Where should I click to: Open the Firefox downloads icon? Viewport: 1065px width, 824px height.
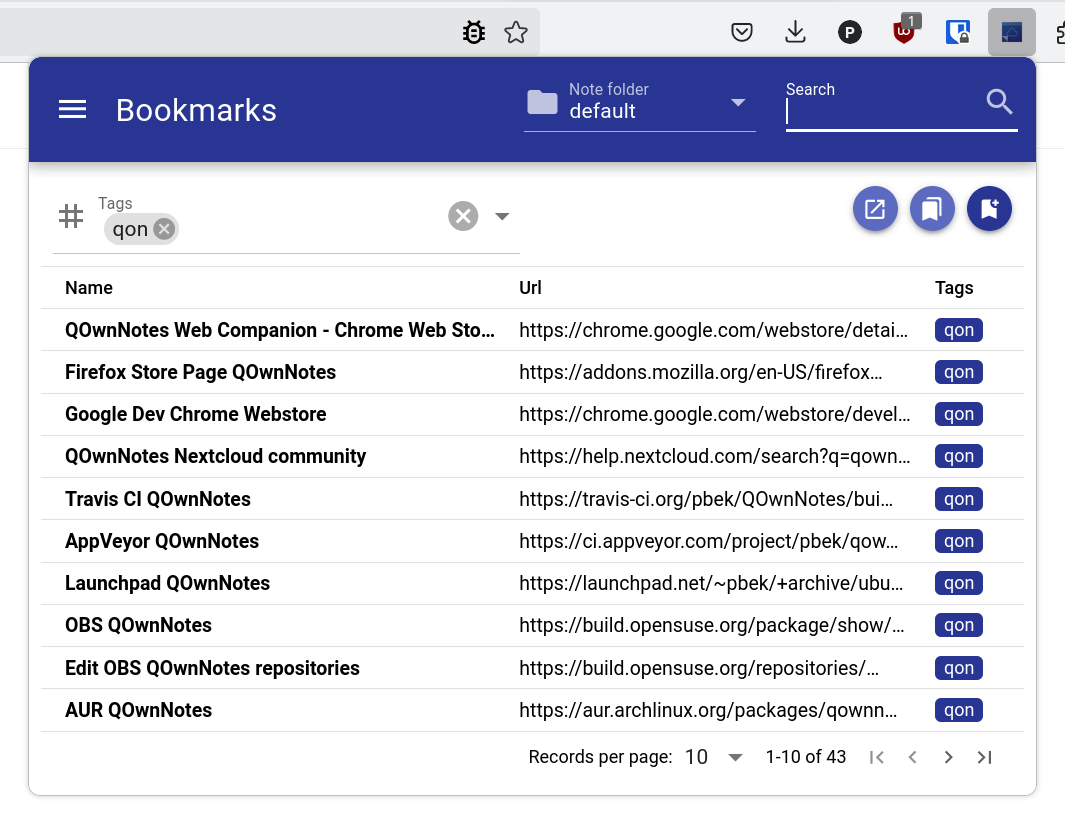pos(795,31)
